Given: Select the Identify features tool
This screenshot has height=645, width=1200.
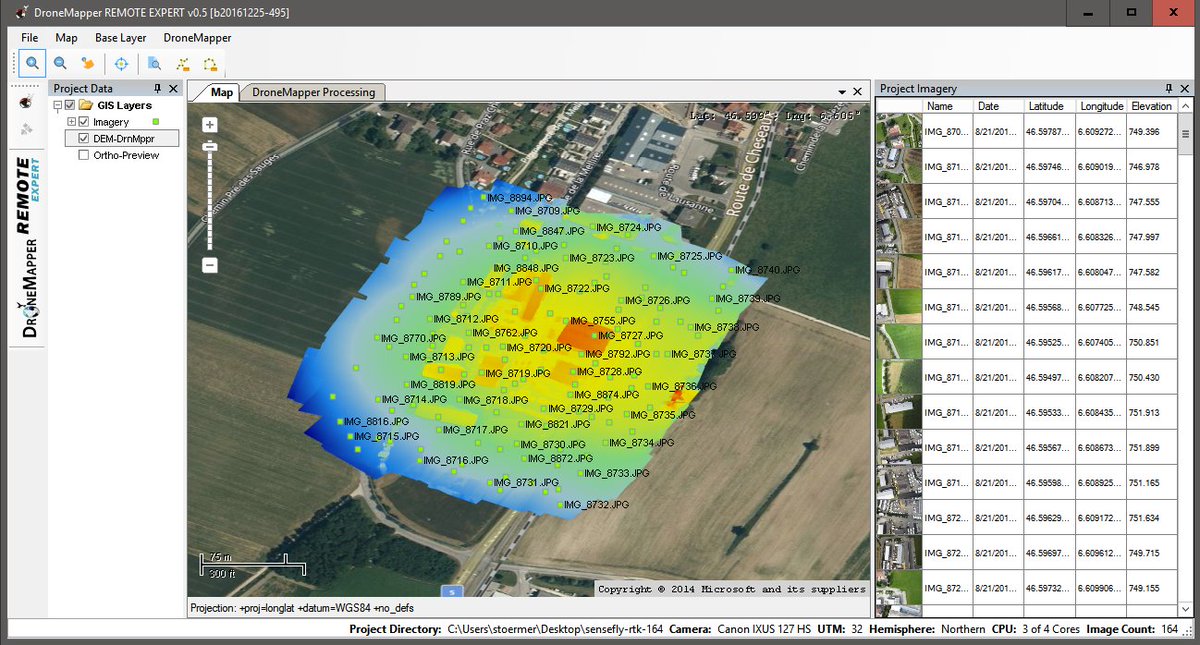Looking at the screenshot, I should click(155, 63).
